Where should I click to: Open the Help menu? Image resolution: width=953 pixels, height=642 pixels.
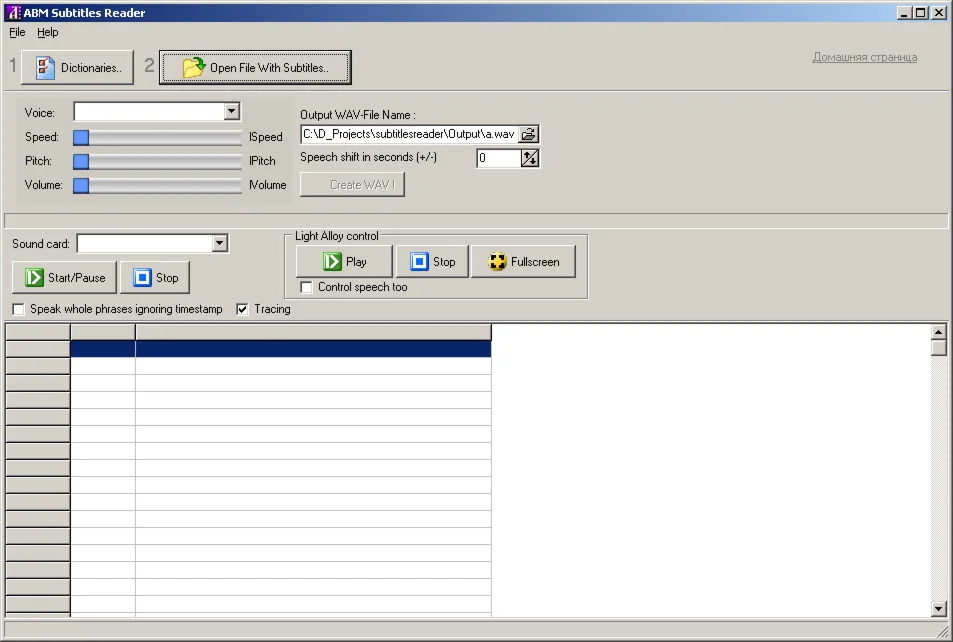pyautogui.click(x=47, y=32)
